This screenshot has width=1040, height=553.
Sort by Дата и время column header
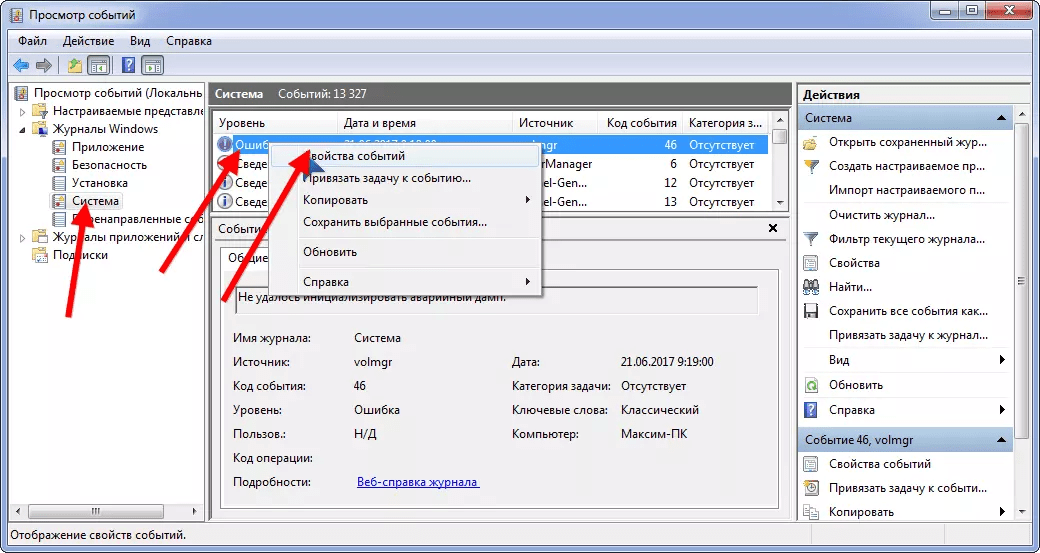coord(425,123)
